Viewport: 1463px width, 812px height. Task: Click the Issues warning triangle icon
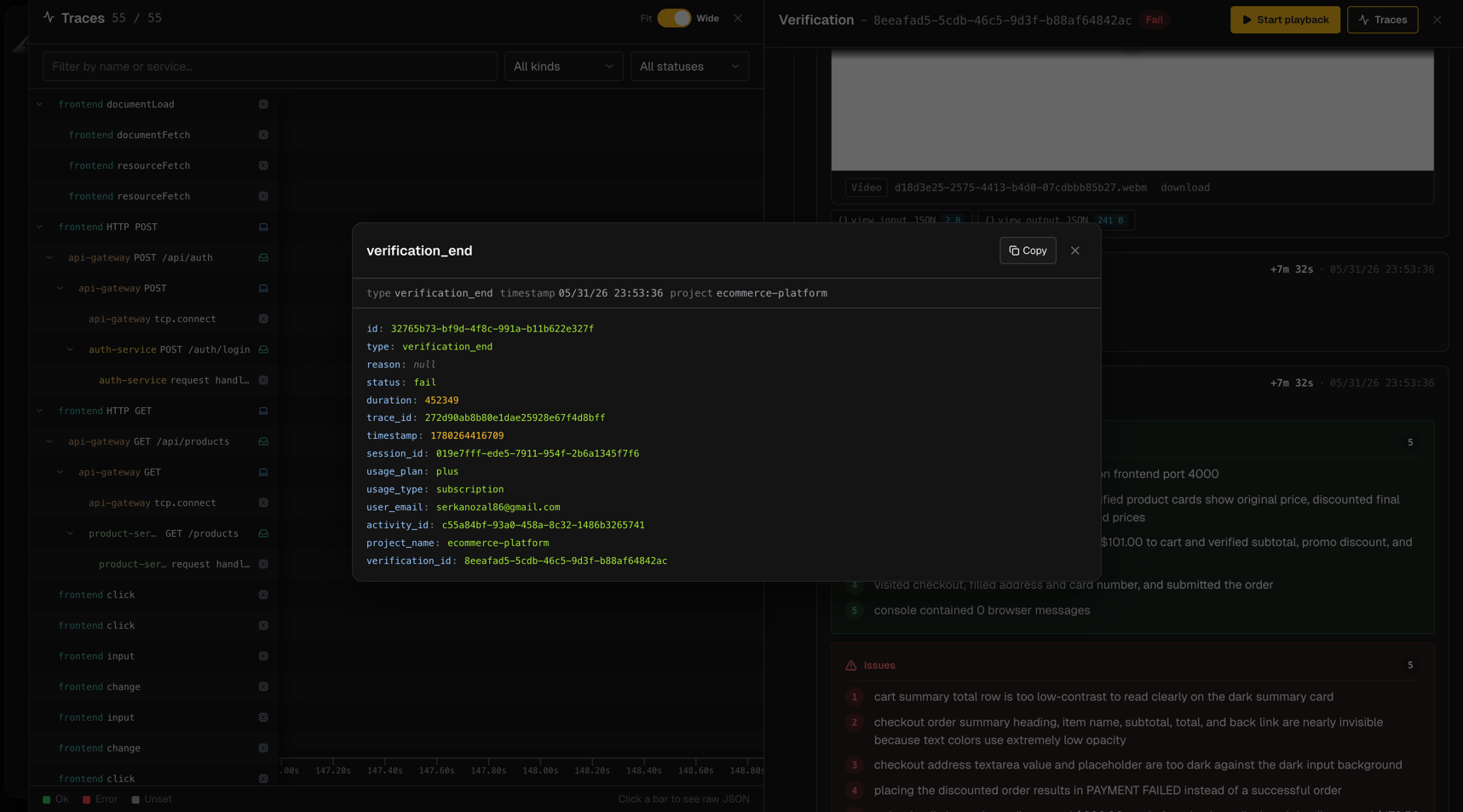tap(850, 665)
